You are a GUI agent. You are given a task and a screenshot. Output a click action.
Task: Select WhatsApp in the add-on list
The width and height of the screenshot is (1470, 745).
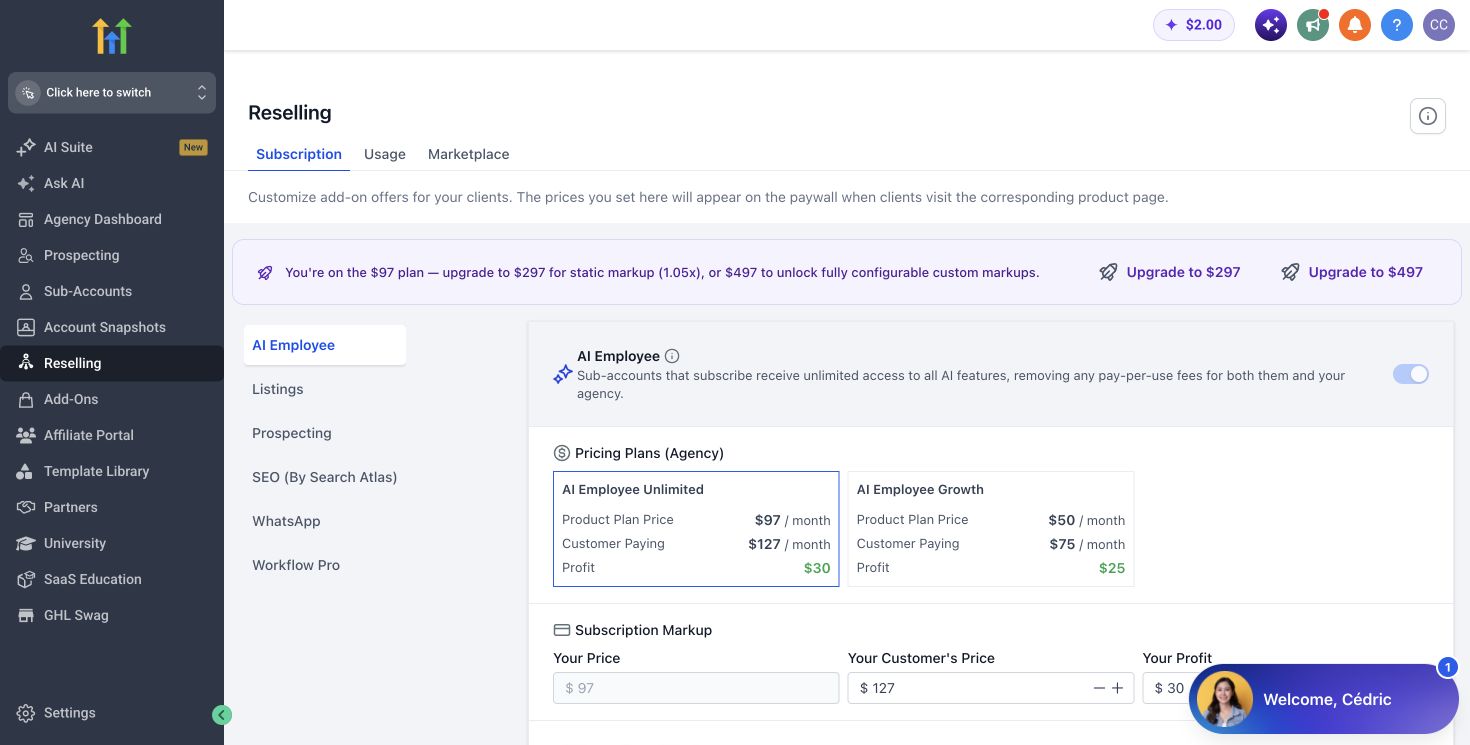[325, 521]
